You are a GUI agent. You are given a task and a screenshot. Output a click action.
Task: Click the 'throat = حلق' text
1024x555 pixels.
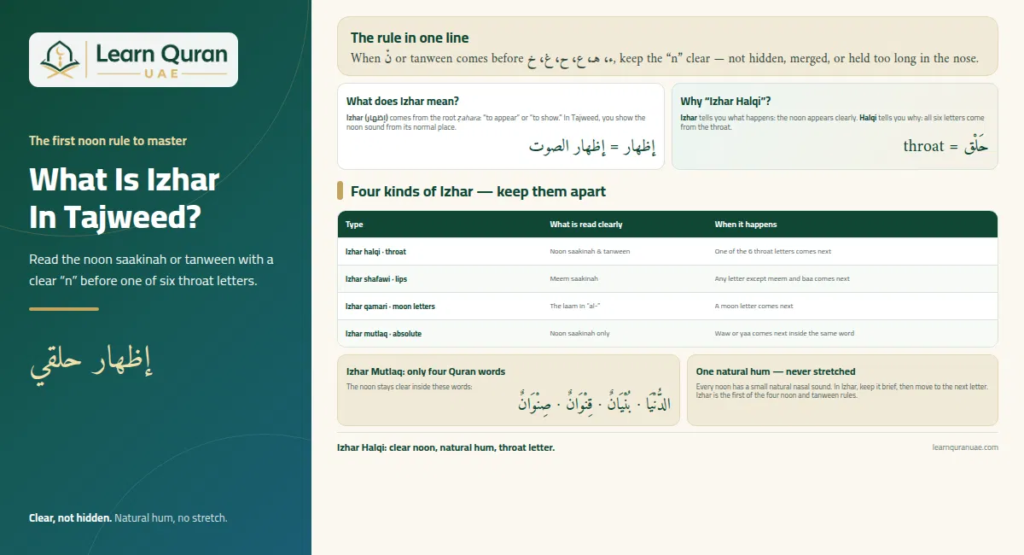tap(946, 146)
